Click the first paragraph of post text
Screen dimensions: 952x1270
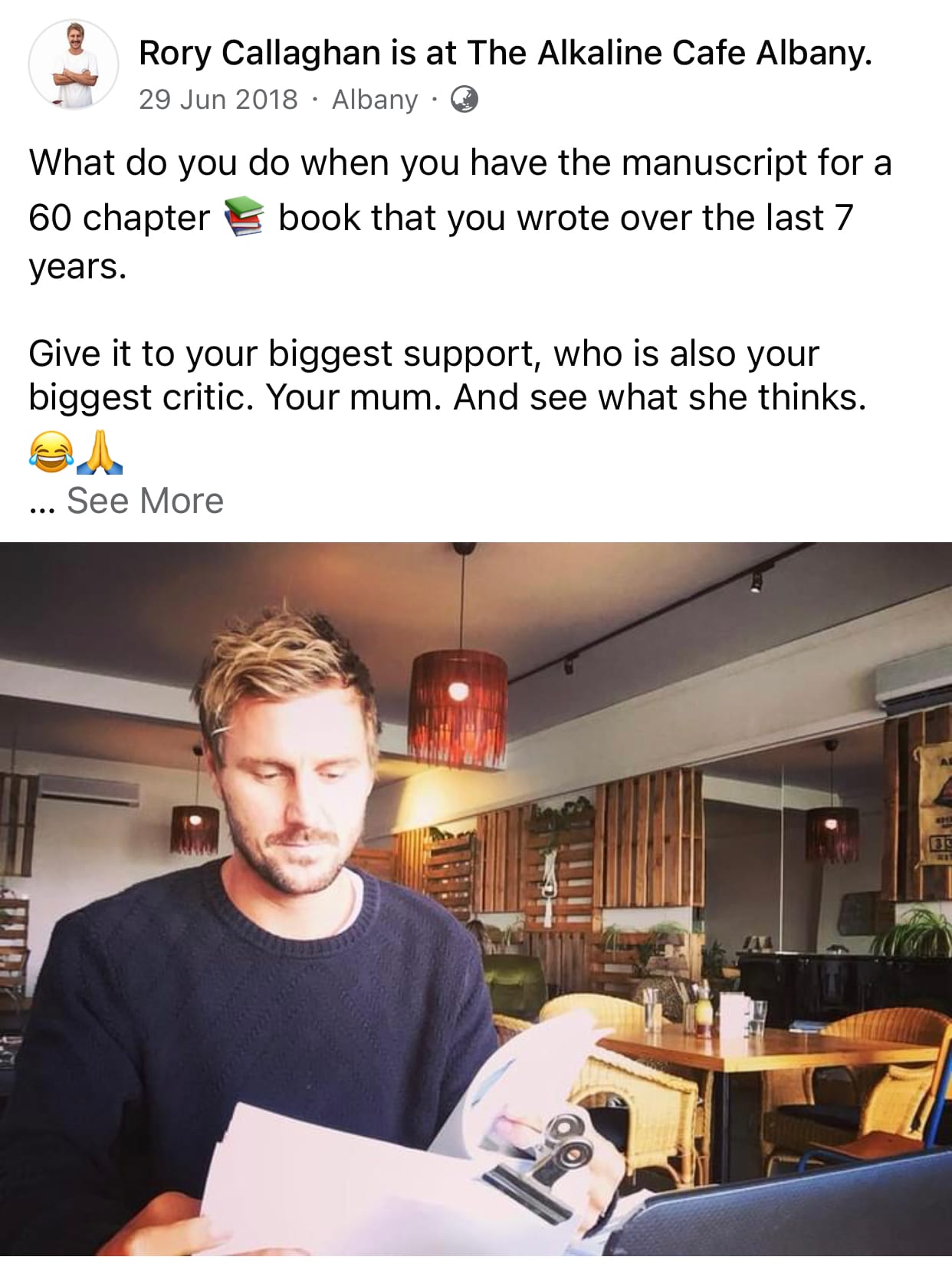pyautogui.click(x=460, y=215)
